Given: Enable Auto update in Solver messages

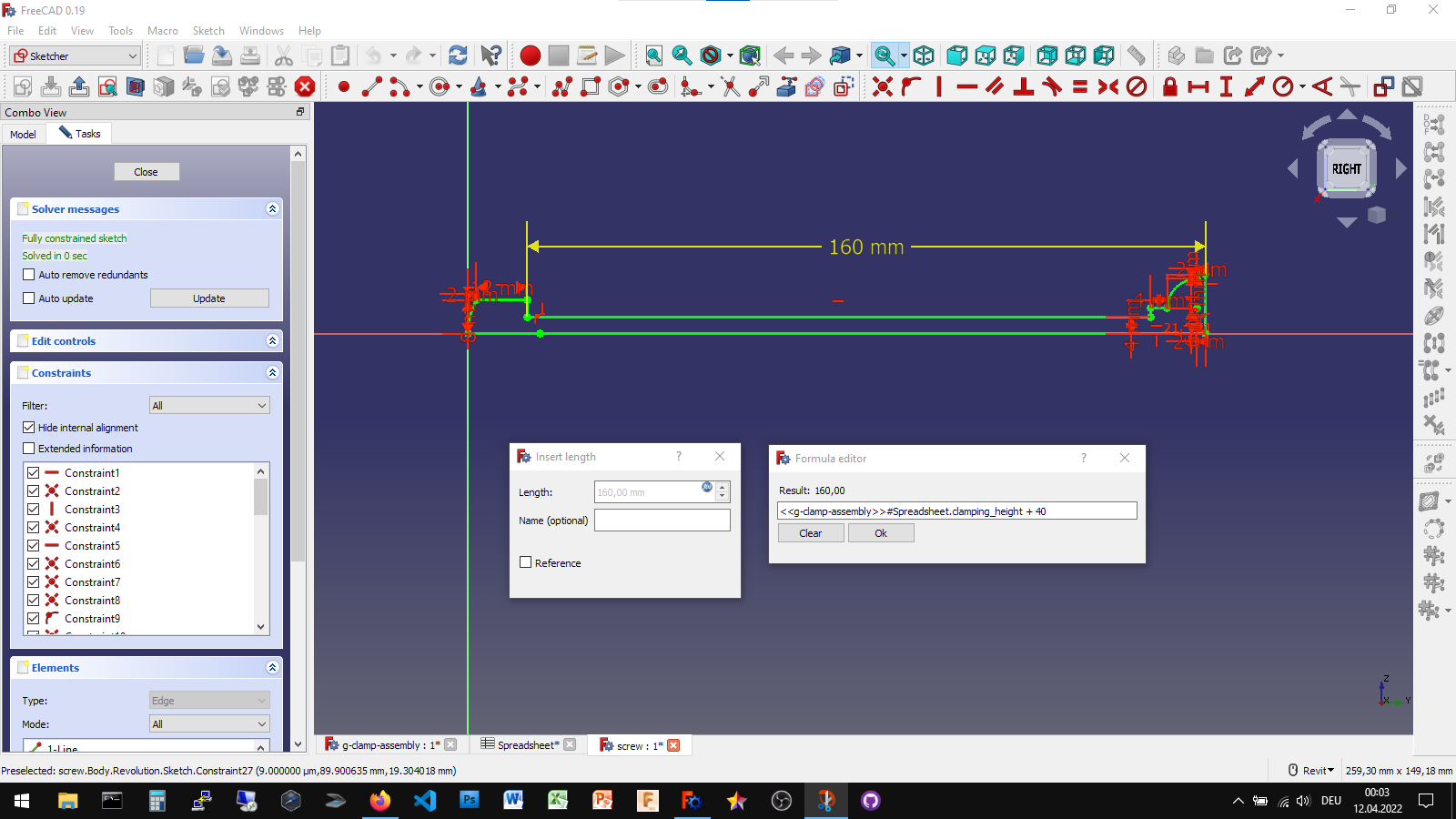Looking at the screenshot, I should click(28, 298).
